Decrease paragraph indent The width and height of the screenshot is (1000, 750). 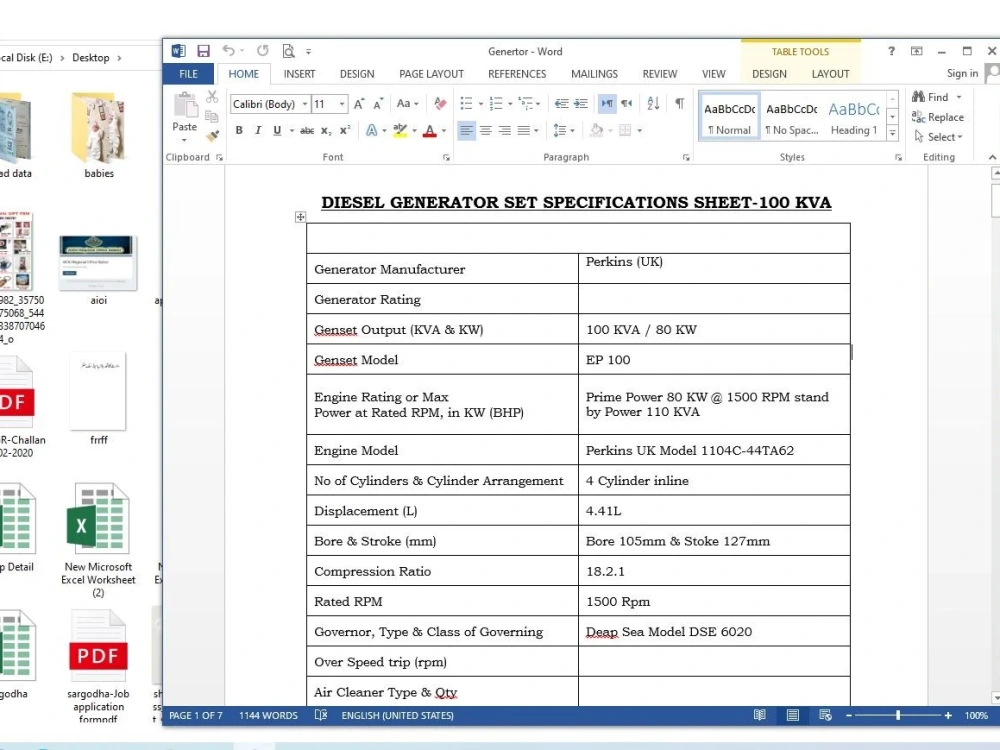(561, 103)
